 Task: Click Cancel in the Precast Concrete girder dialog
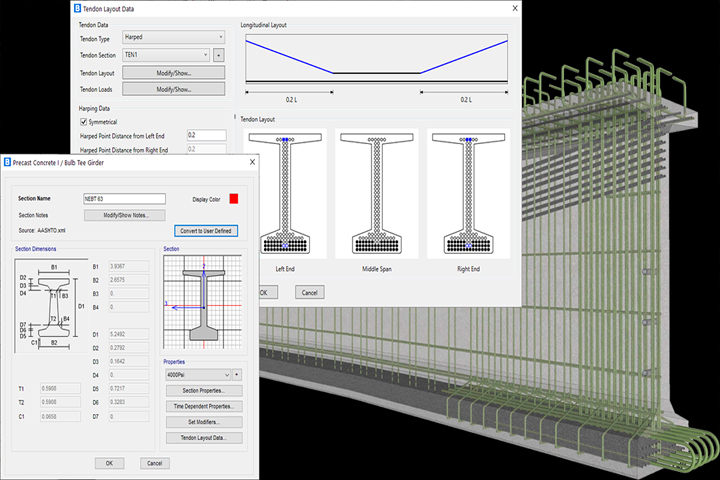tap(155, 463)
